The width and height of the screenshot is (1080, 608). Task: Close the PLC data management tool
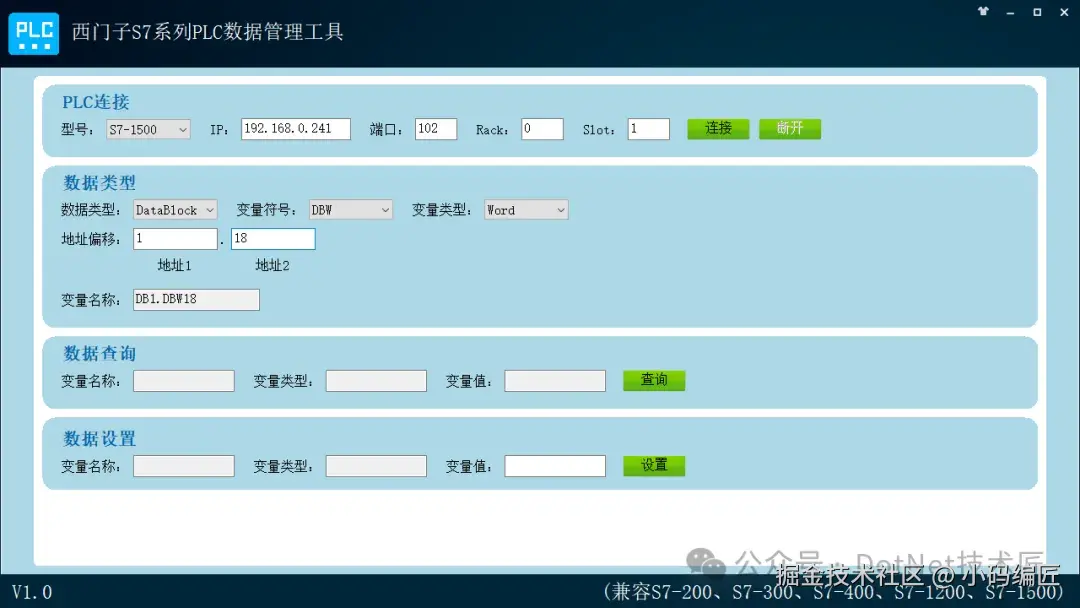[x=1064, y=12]
